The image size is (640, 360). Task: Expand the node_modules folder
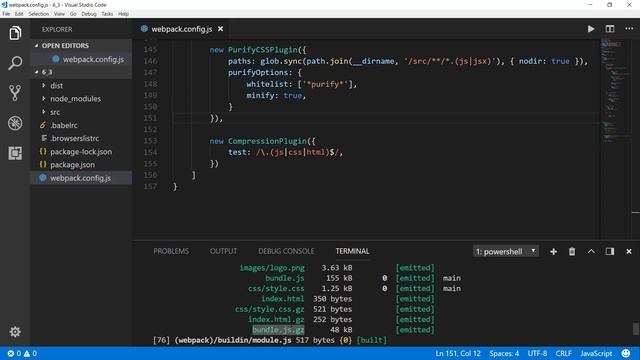pos(81,99)
